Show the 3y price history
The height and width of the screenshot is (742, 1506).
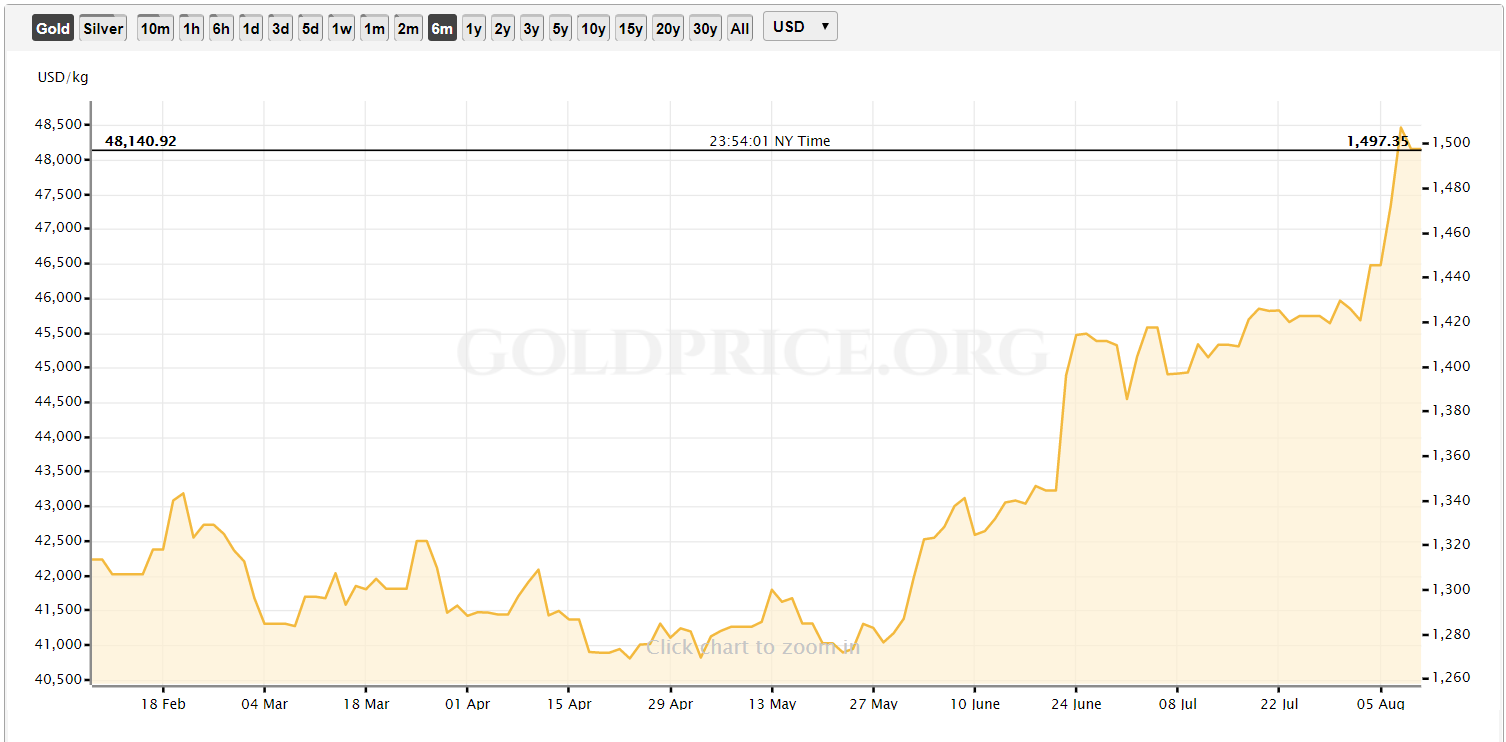pyautogui.click(x=532, y=28)
